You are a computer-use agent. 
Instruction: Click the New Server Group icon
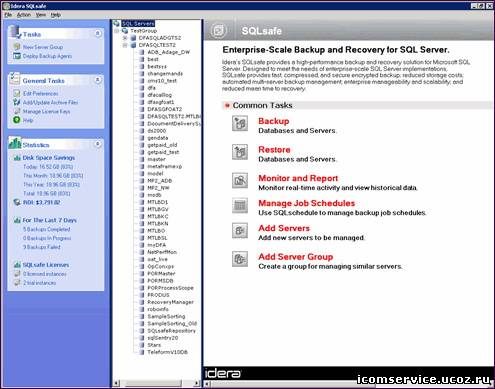(17, 47)
